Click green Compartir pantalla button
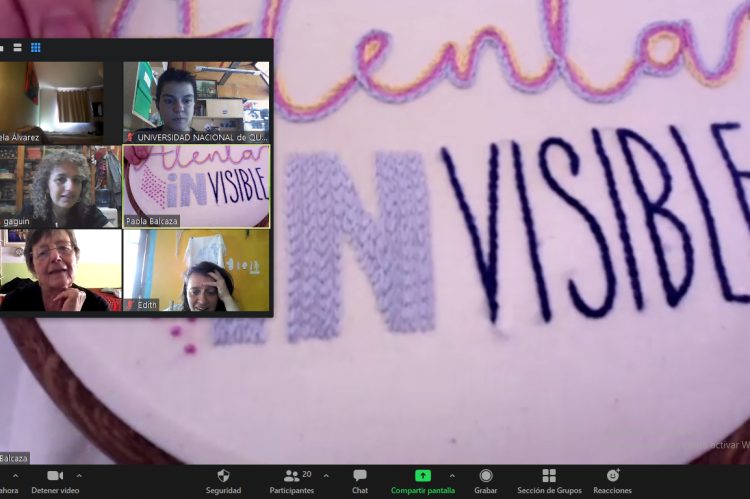 tap(422, 479)
